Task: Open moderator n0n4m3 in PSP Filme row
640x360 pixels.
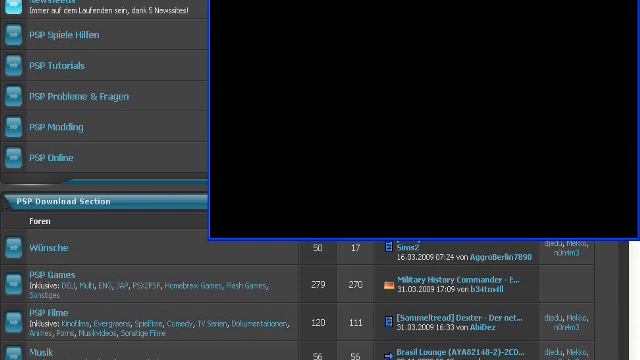Action: (x=567, y=327)
